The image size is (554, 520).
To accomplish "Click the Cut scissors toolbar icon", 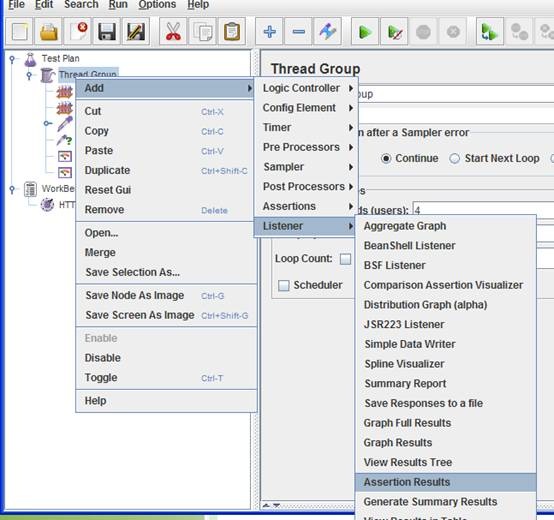I will click(x=173, y=32).
